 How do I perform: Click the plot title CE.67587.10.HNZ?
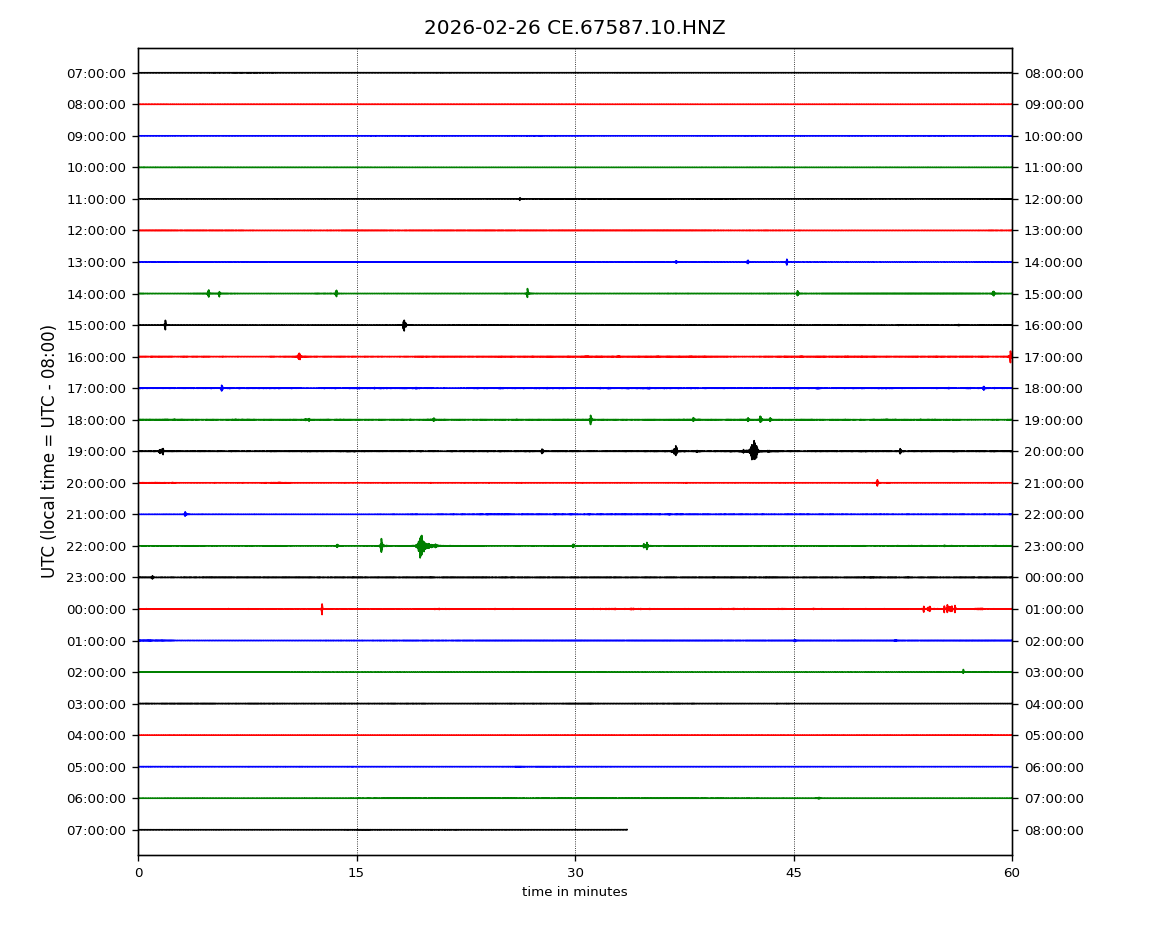[x=574, y=28]
